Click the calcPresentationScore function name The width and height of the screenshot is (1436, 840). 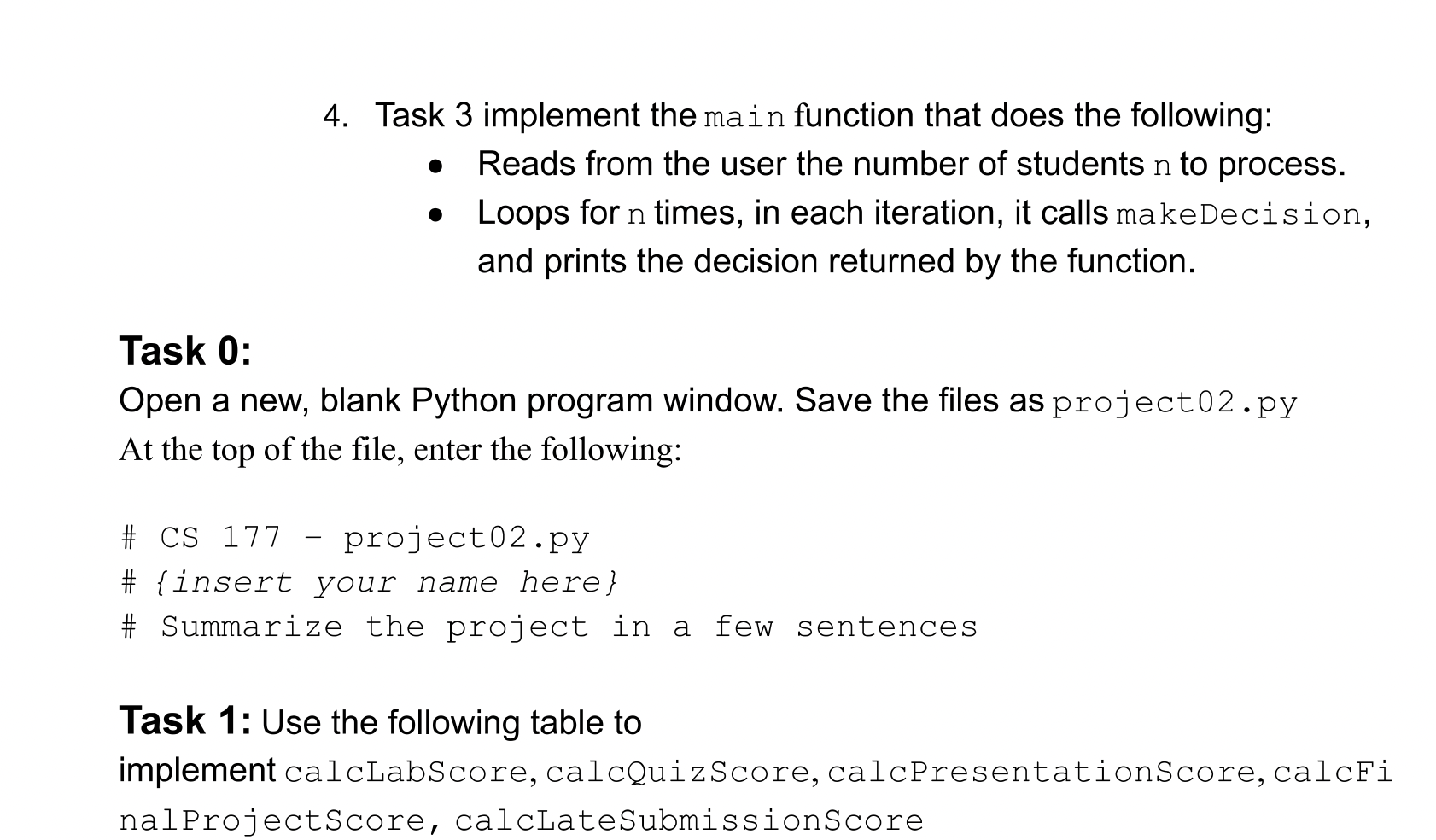click(1042, 773)
